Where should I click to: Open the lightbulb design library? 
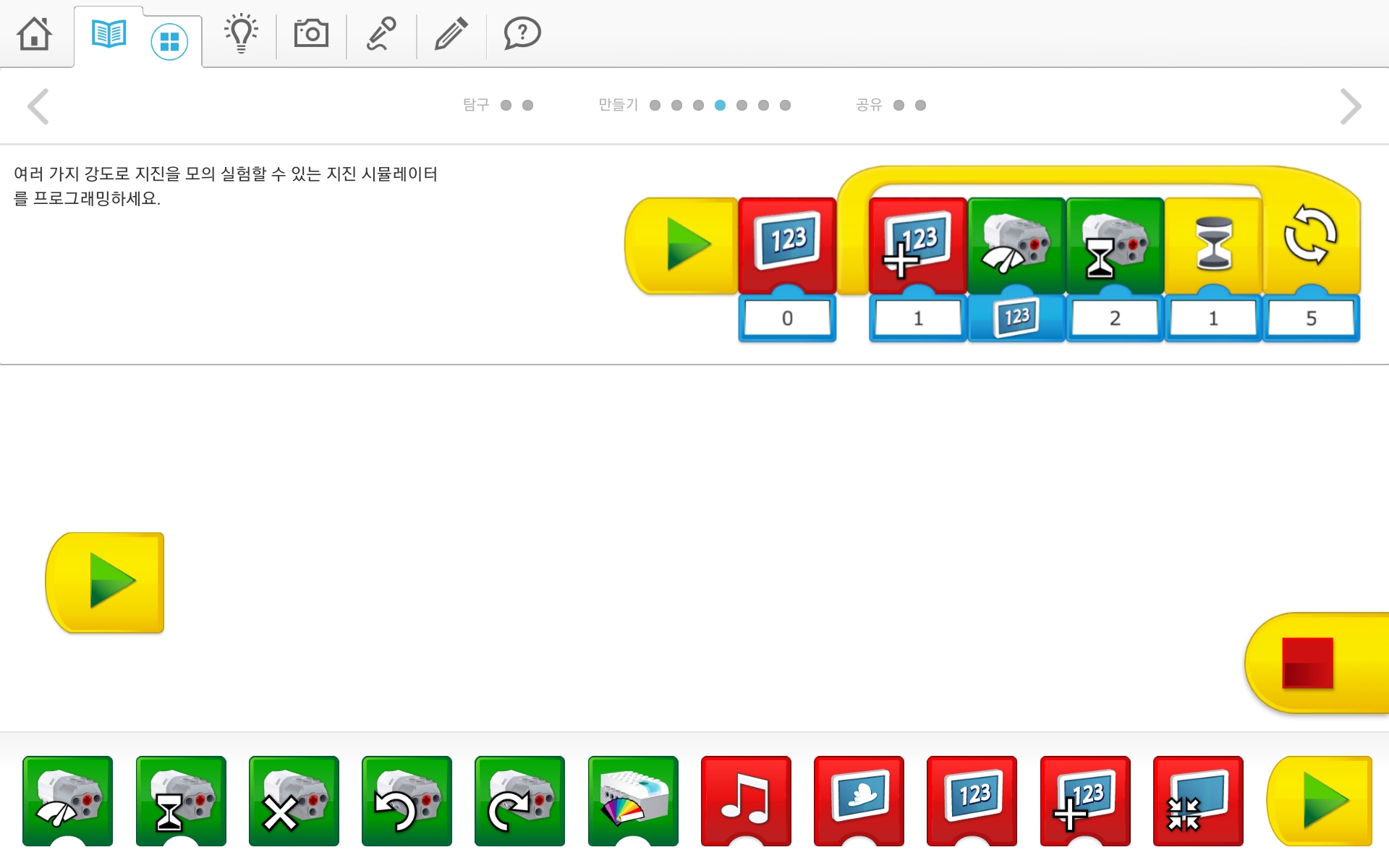tap(241, 33)
